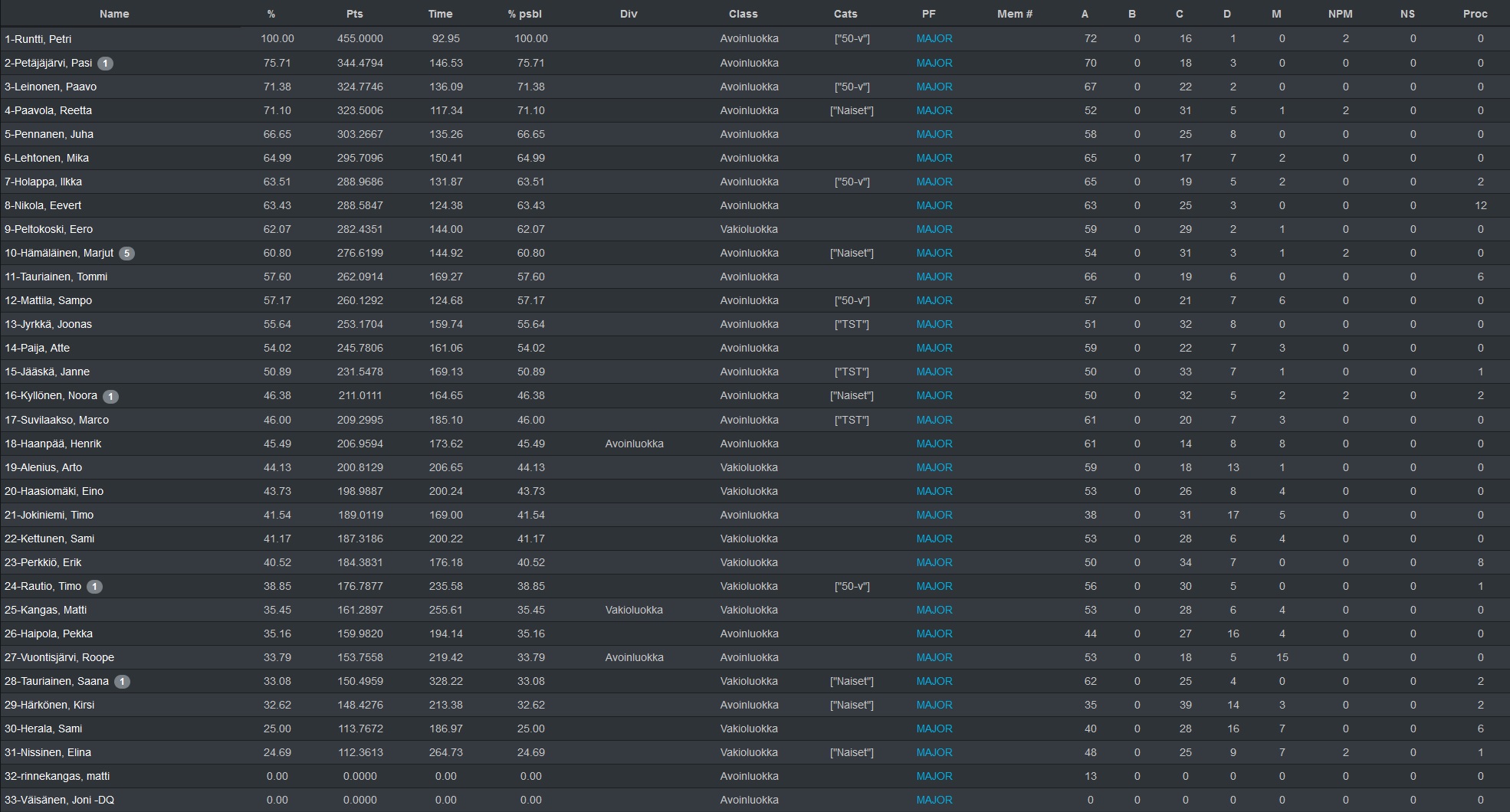Click the % psbl column header
The width and height of the screenshot is (1510, 812).
pyautogui.click(x=525, y=14)
